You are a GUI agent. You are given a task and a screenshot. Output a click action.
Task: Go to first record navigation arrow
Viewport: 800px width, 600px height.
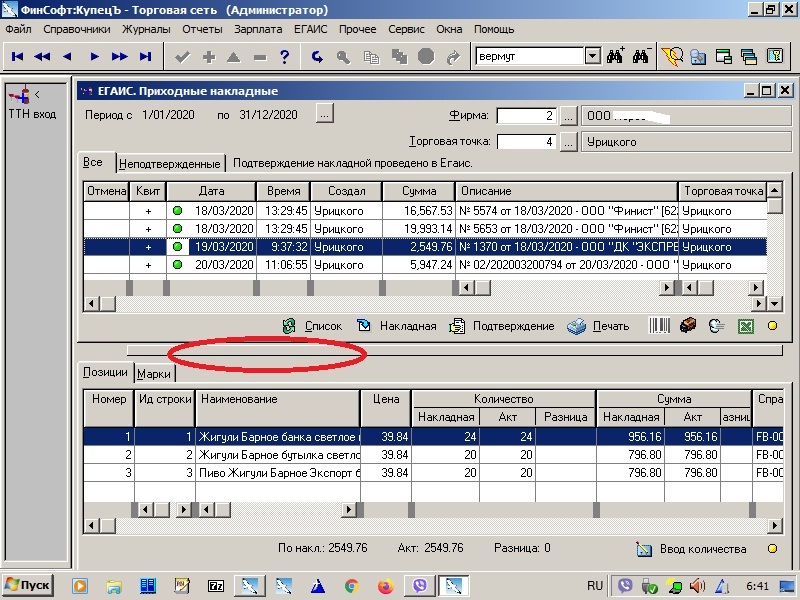pos(18,57)
